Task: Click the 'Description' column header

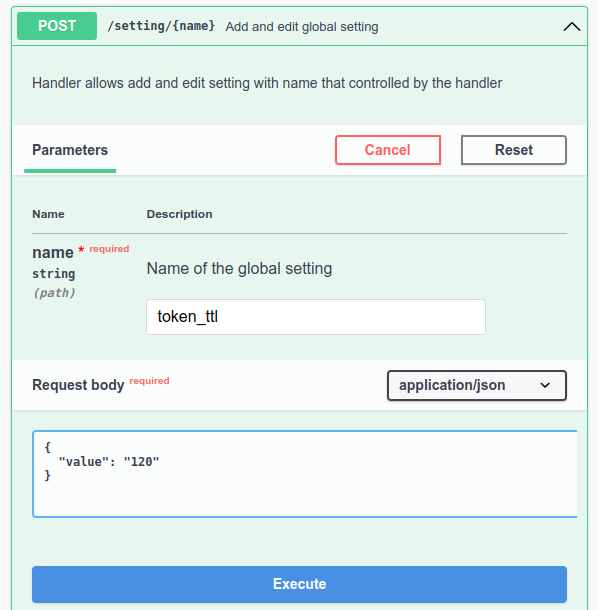Action: point(179,214)
